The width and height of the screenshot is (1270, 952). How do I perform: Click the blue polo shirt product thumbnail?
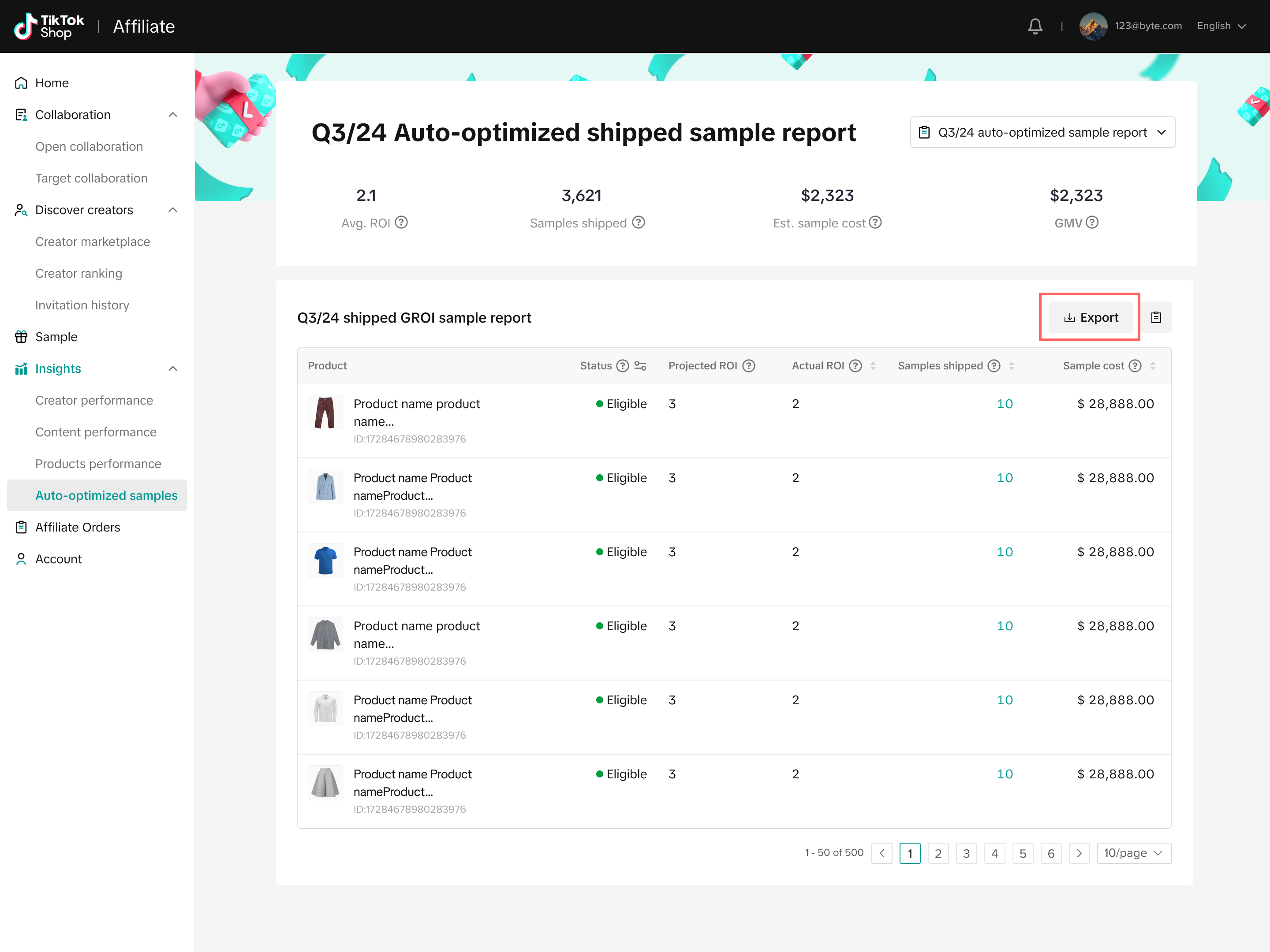pos(325,561)
